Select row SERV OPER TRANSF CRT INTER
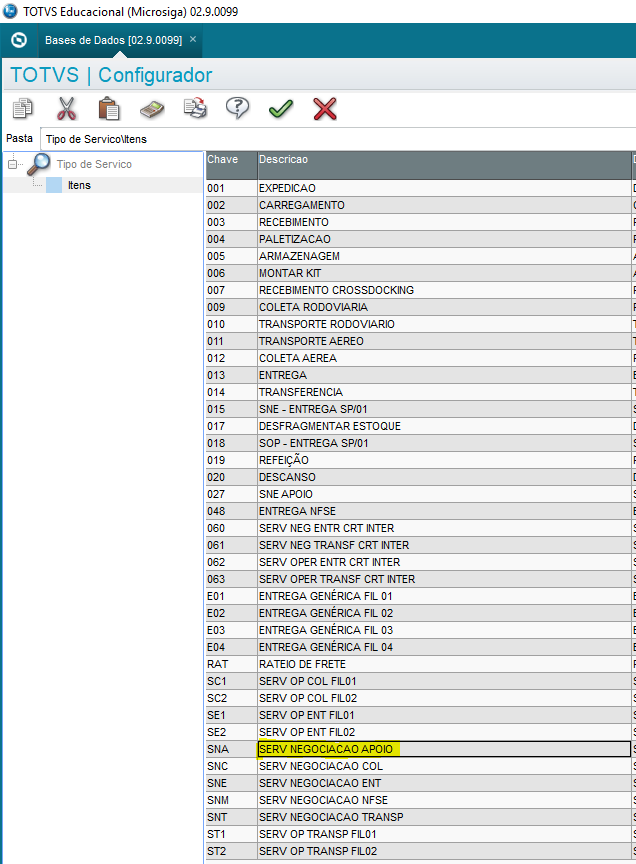The width and height of the screenshot is (636, 864). (419, 579)
